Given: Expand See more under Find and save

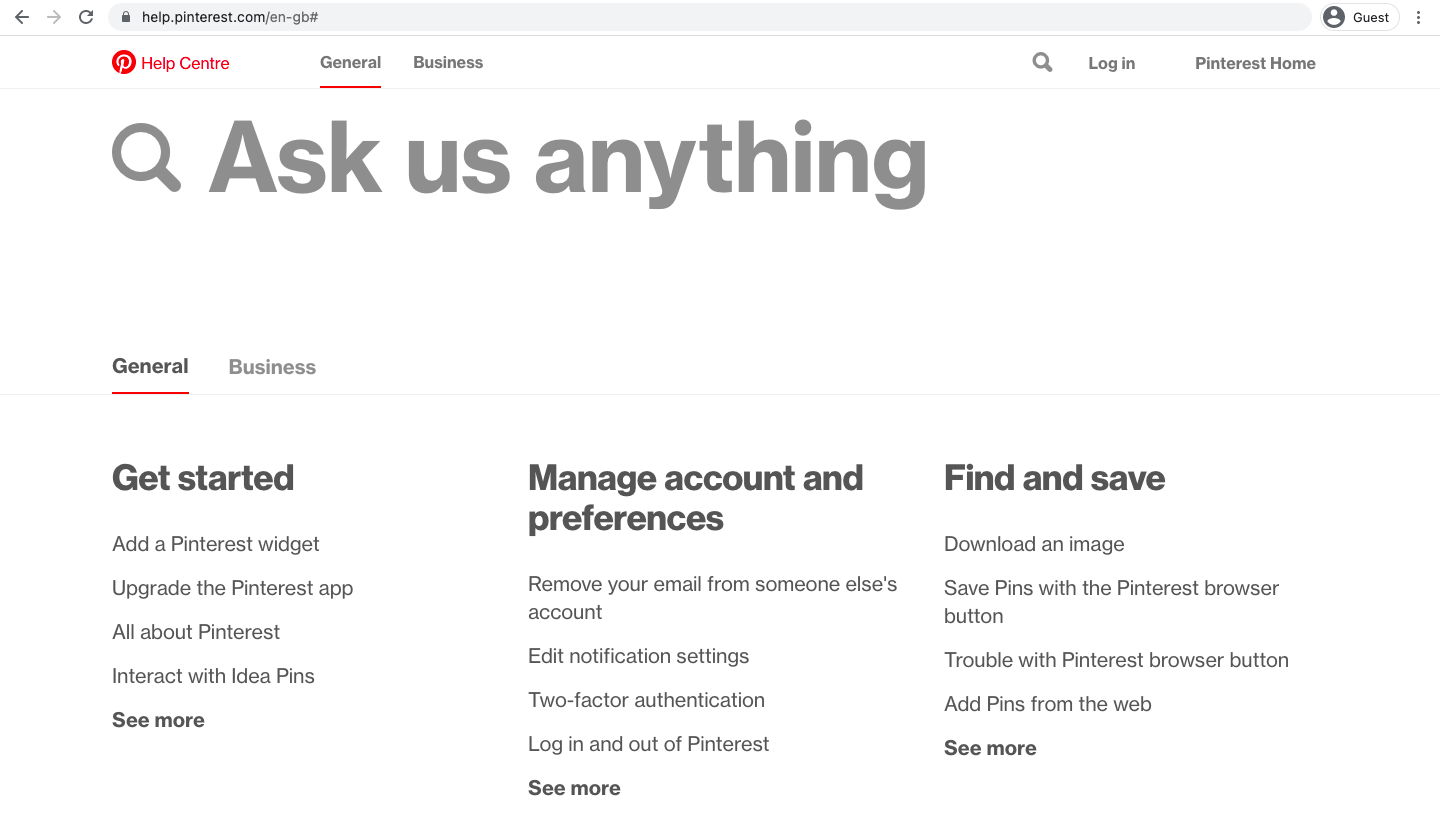Looking at the screenshot, I should 990,747.
